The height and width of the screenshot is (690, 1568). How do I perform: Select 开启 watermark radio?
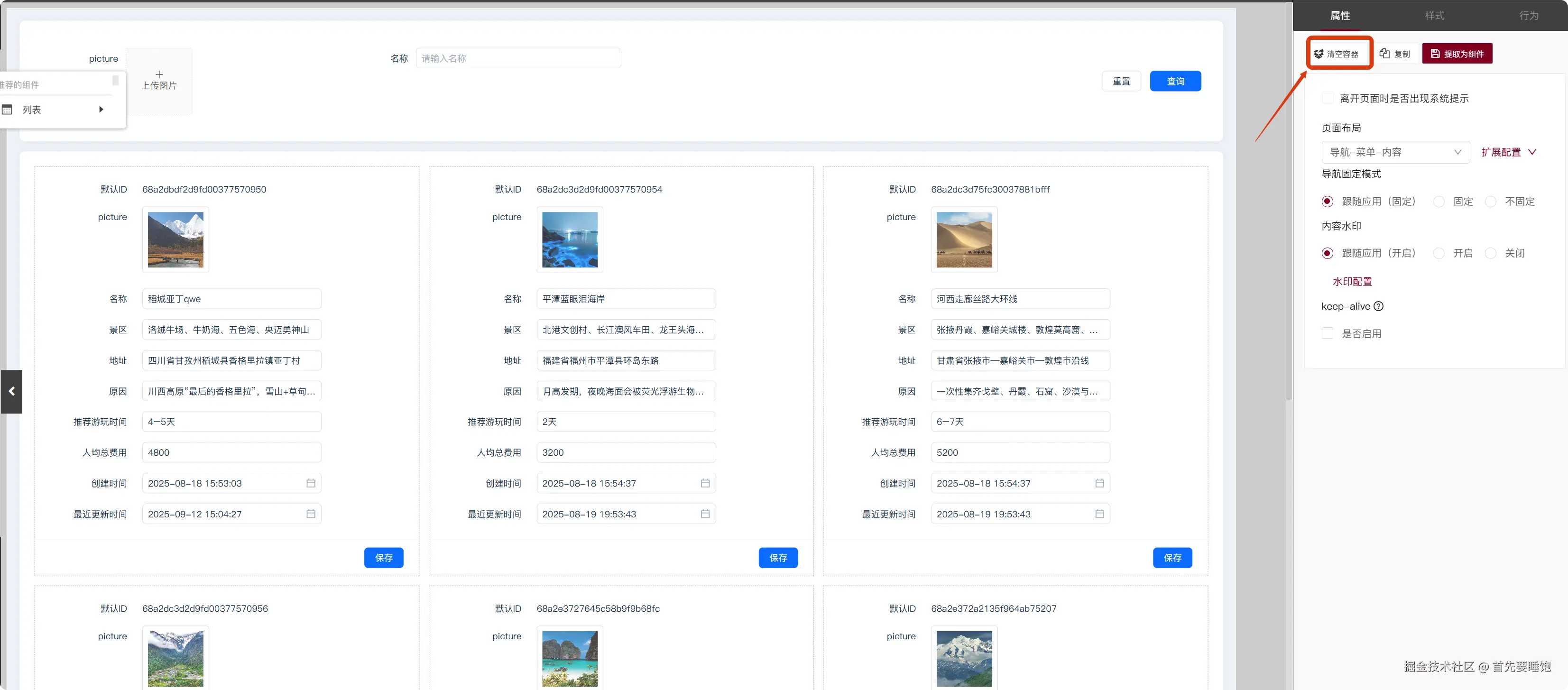point(1439,253)
